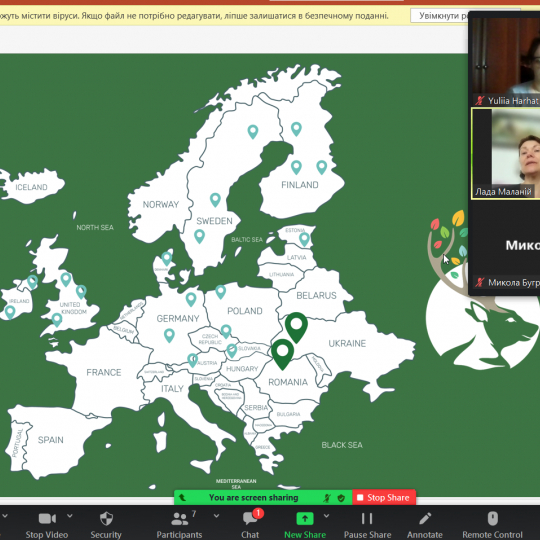
Task: Expand the arrow next to Stop Video
Action: (x=70, y=516)
